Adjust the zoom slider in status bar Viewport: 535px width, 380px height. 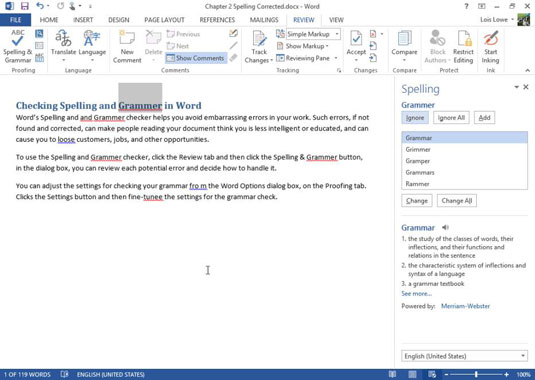476,375
